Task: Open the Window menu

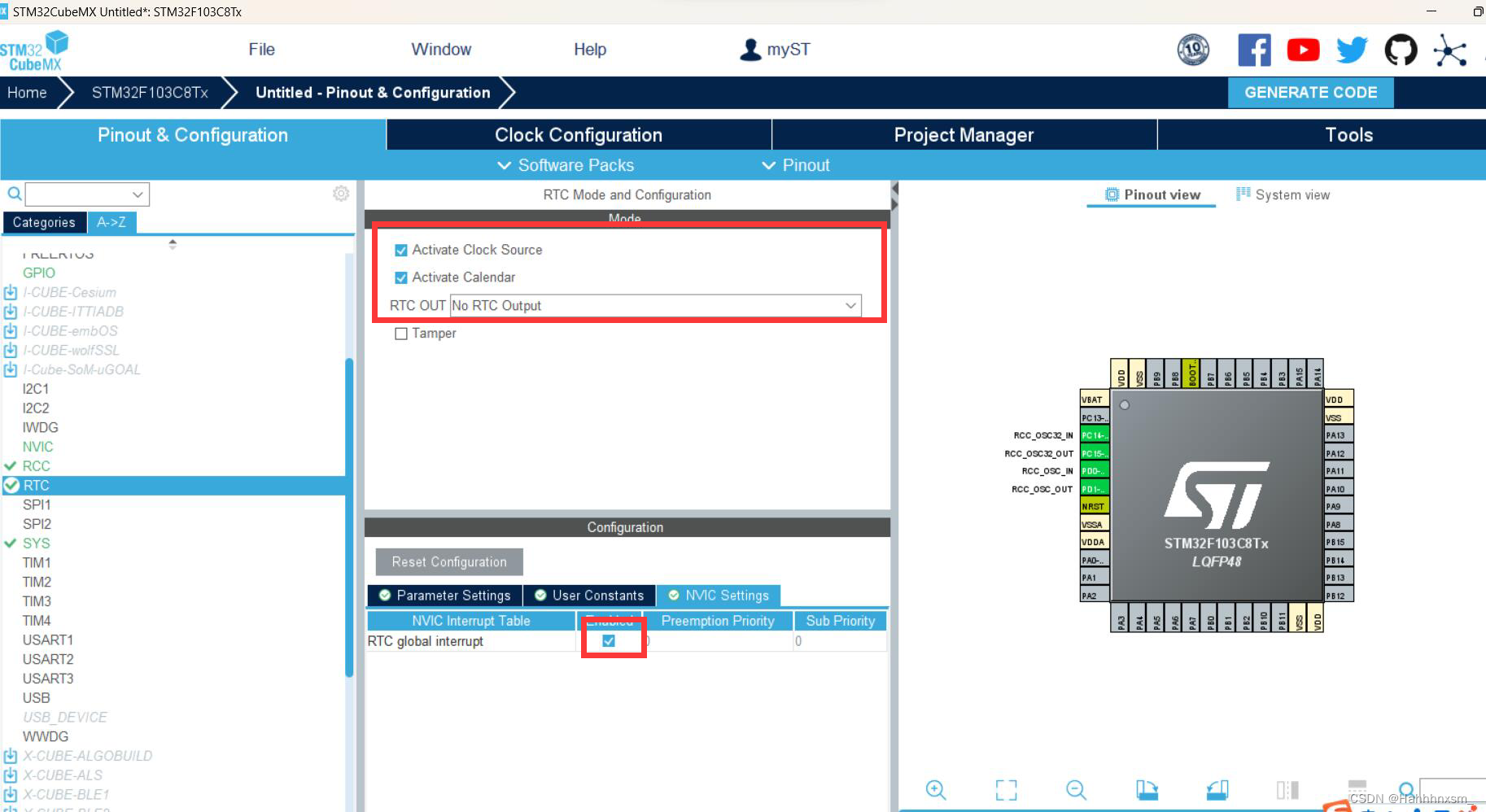Action: coord(441,50)
